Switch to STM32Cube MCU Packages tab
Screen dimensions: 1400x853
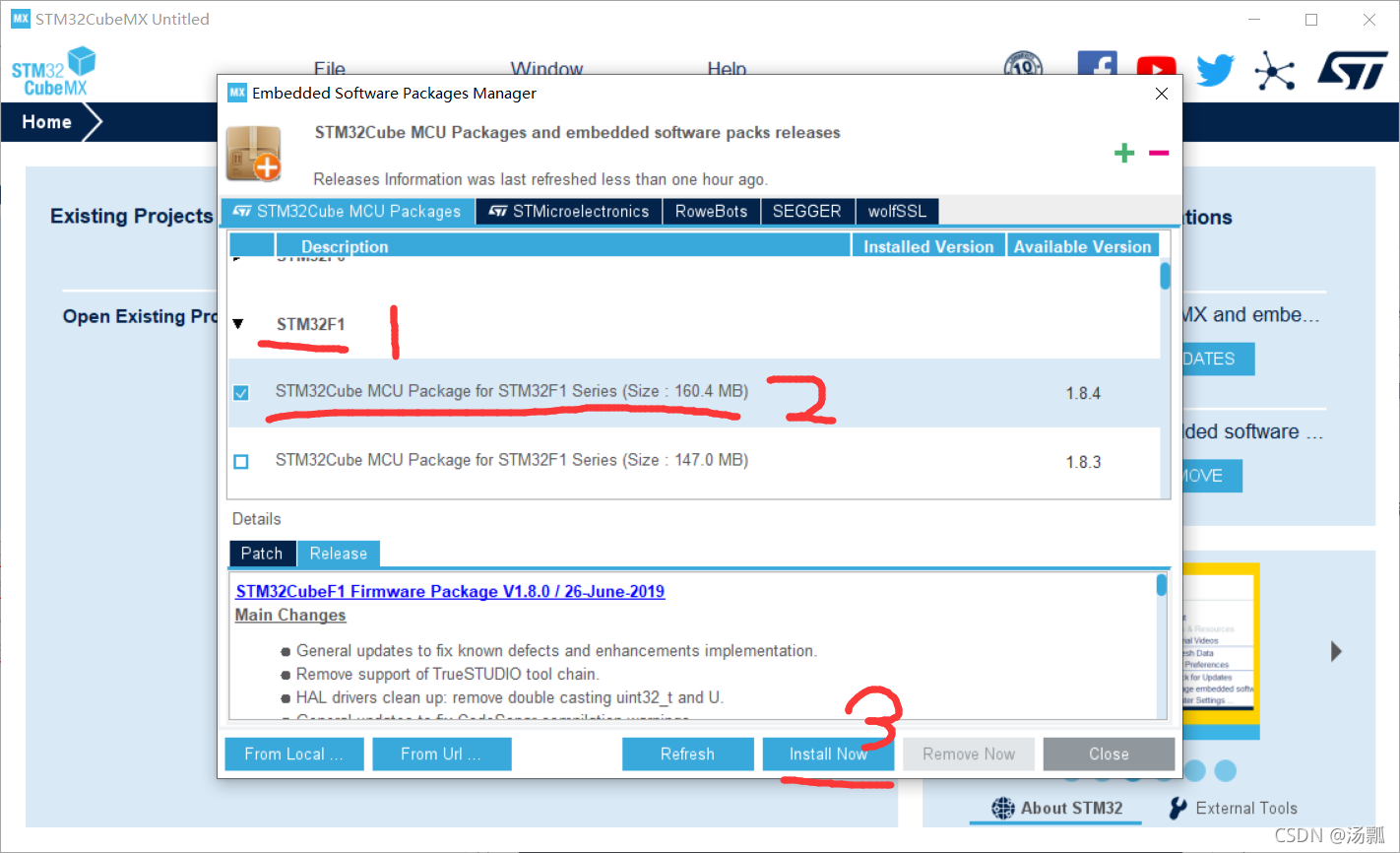point(349,212)
